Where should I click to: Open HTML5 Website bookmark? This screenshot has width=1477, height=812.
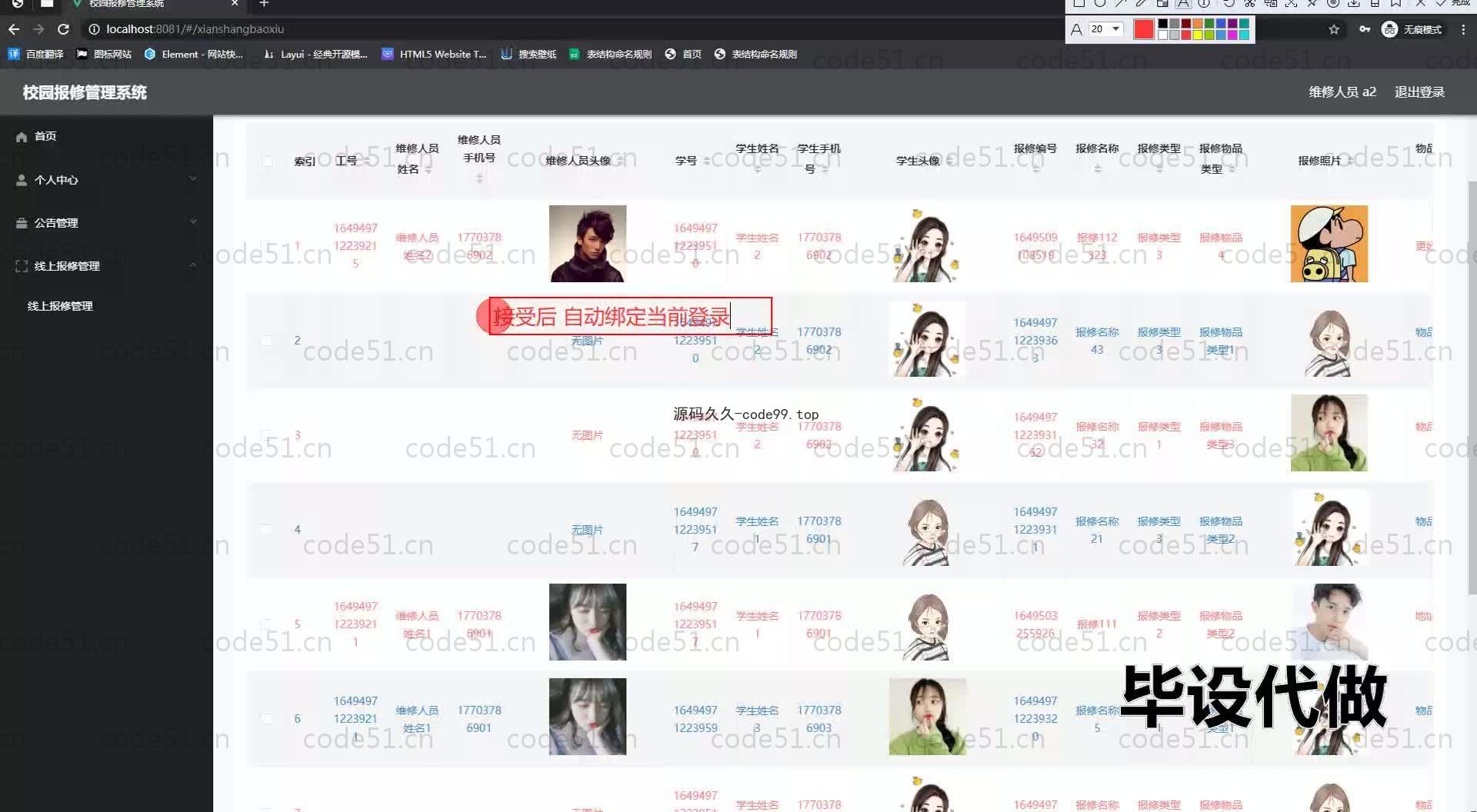tap(434, 54)
